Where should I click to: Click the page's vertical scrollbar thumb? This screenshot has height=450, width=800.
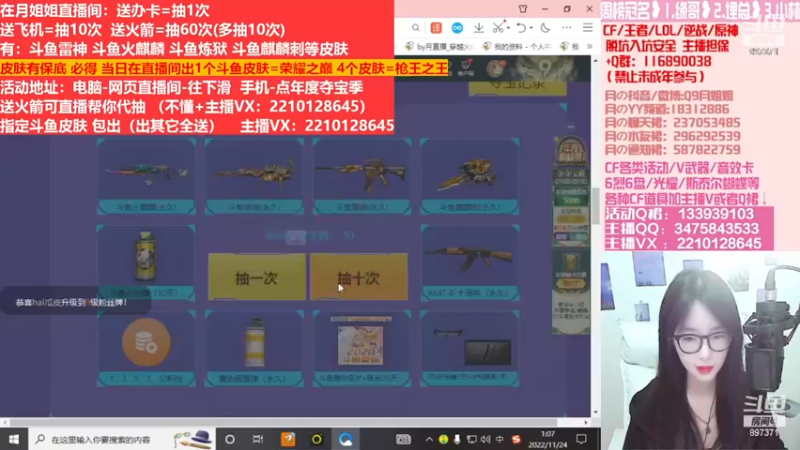coord(595,206)
